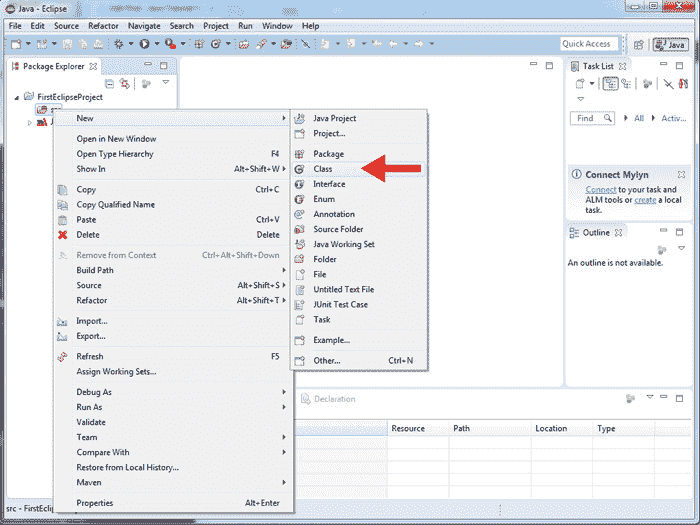Click the Annotation icon in New submenu
Image resolution: width=700 pixels, height=525 pixels.
click(x=300, y=214)
